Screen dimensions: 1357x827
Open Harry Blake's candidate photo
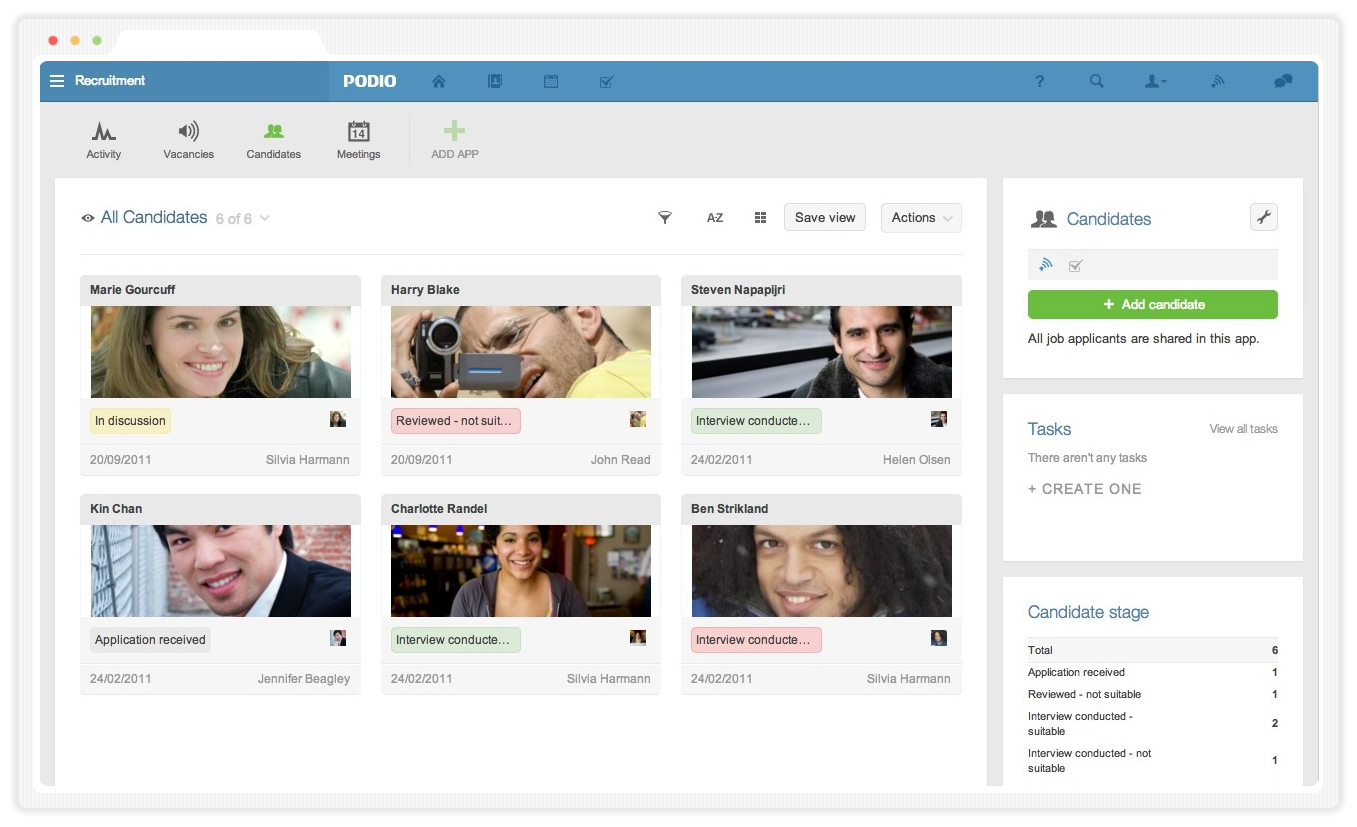520,352
